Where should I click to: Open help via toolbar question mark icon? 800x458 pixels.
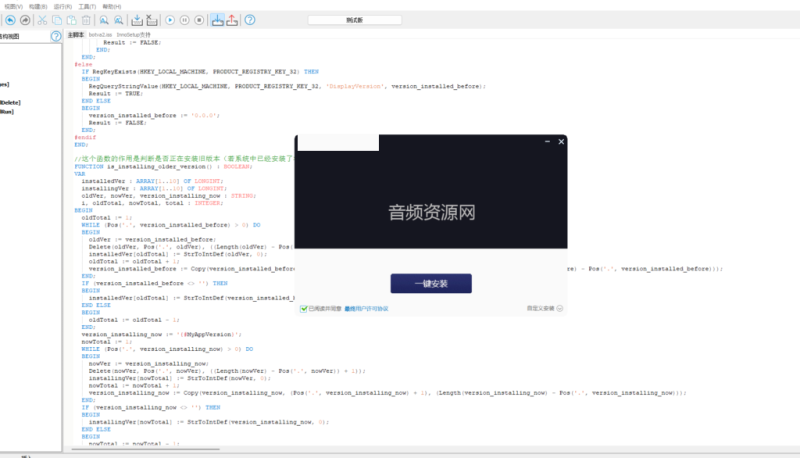[x=250, y=20]
